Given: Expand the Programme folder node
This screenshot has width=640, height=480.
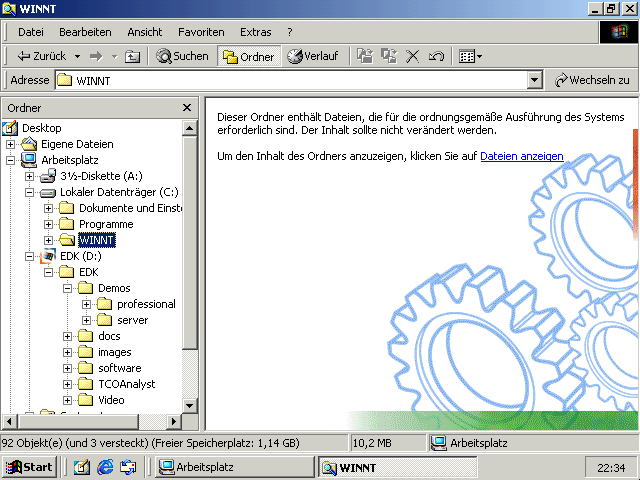Looking at the screenshot, I should (49, 224).
